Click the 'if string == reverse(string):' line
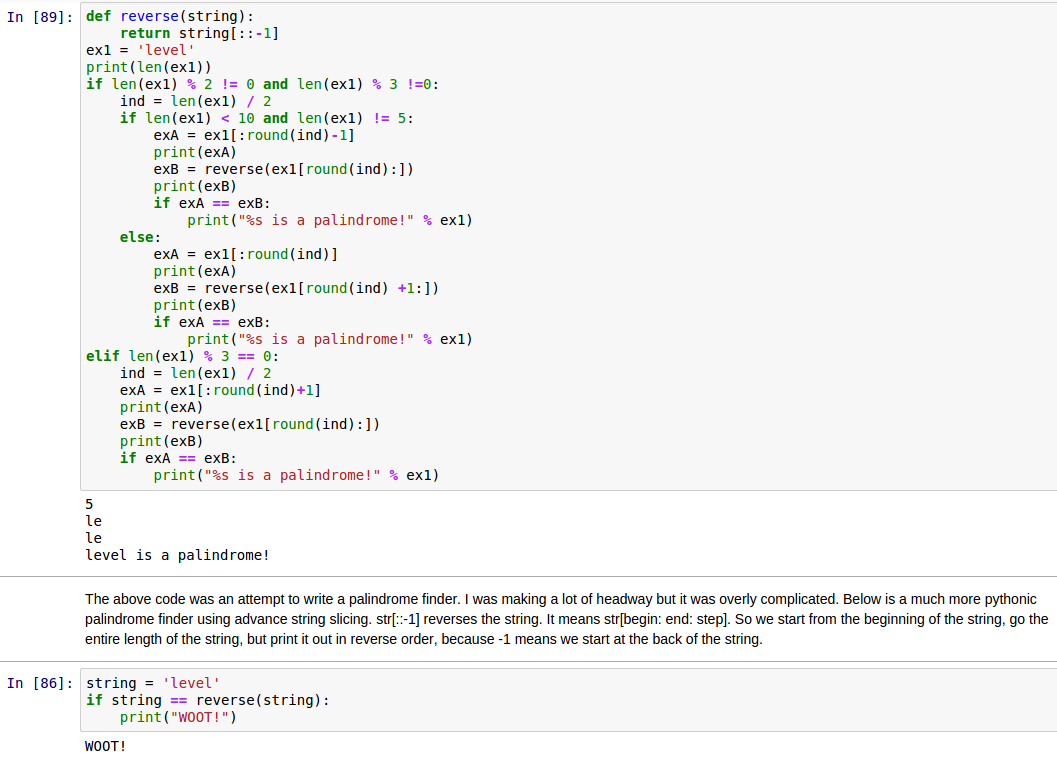Viewport: 1057px width, 765px height. 208,700
